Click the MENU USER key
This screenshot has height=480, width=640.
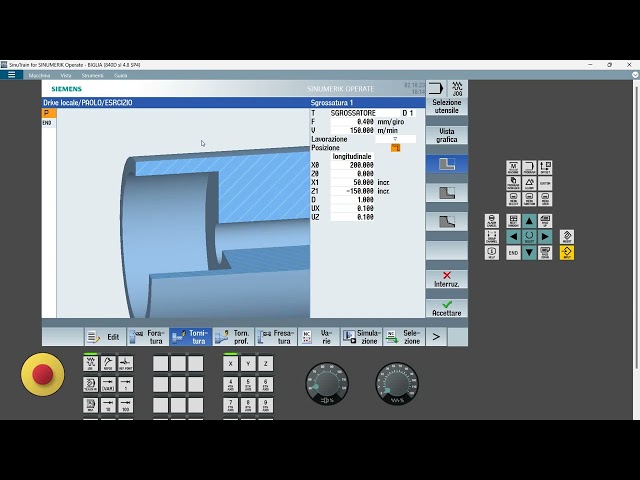545,199
